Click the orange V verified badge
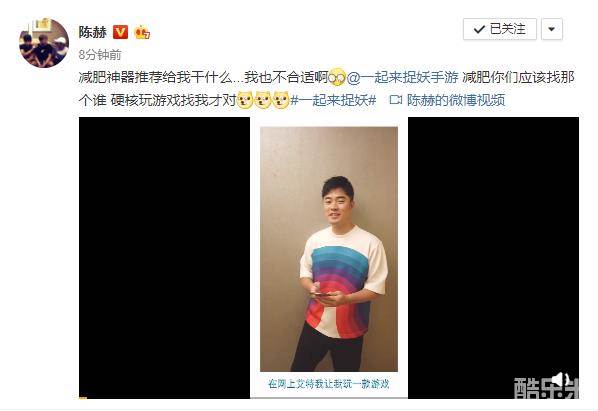Screen dimensions: 598x411 click(121, 32)
